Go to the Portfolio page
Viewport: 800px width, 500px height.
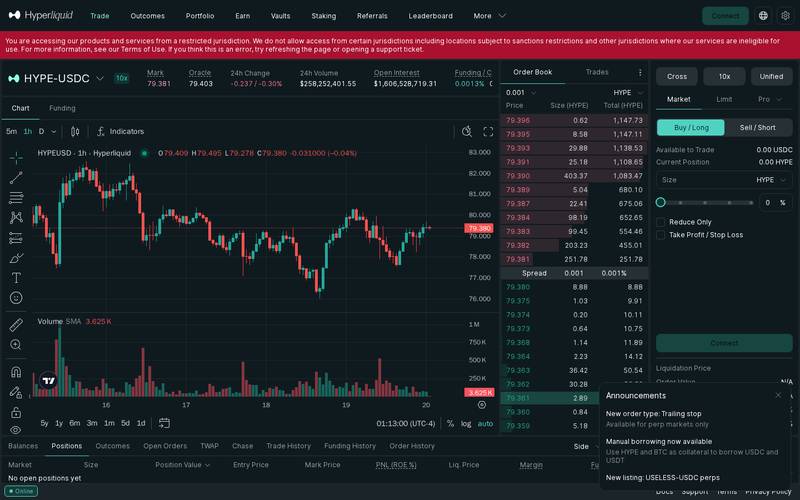point(200,16)
